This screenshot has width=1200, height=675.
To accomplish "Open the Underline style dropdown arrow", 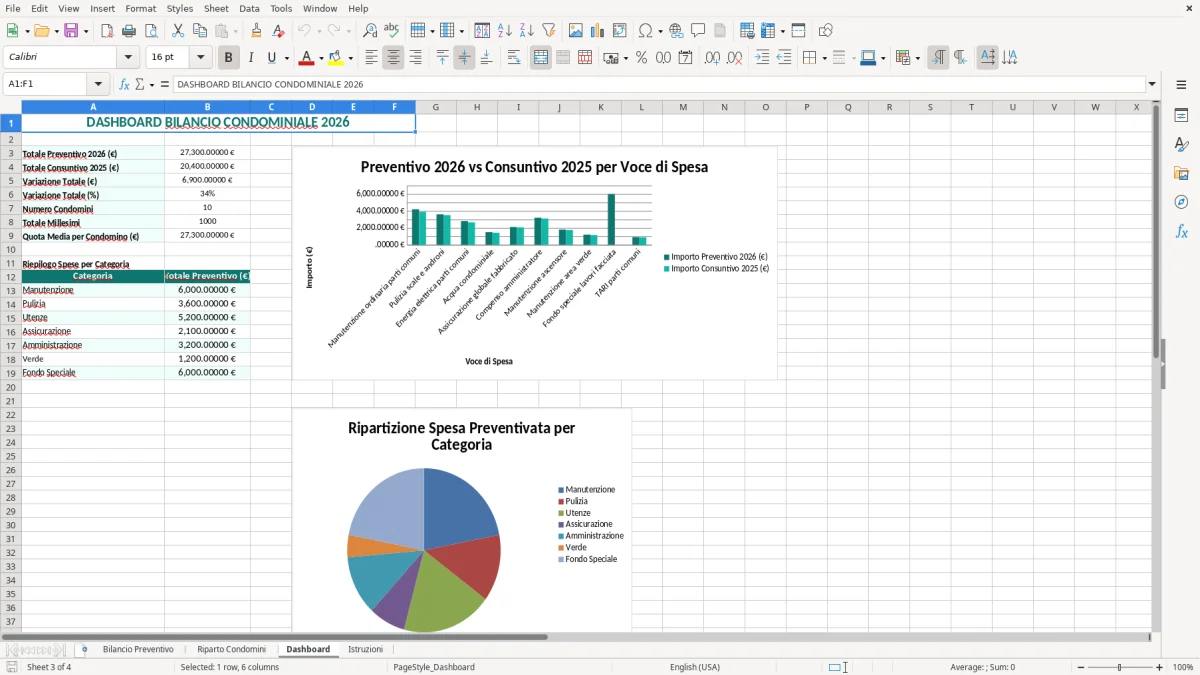I will [x=286, y=58].
